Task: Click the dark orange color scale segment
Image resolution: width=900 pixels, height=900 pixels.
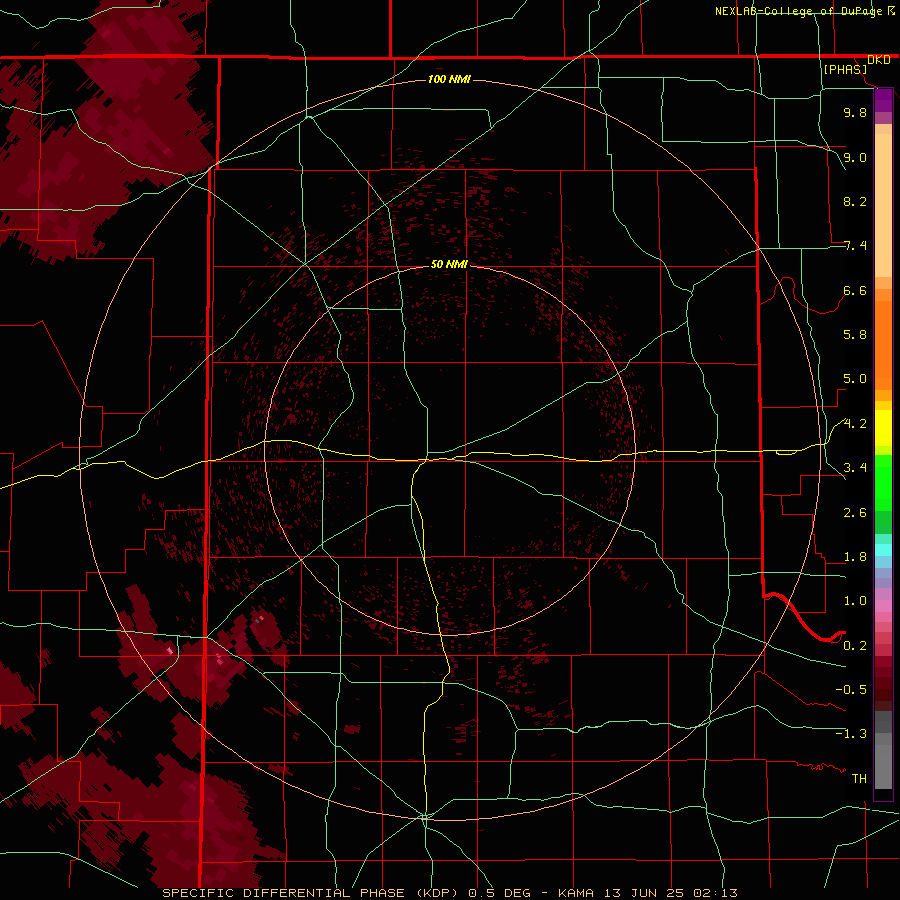Action: point(883,345)
